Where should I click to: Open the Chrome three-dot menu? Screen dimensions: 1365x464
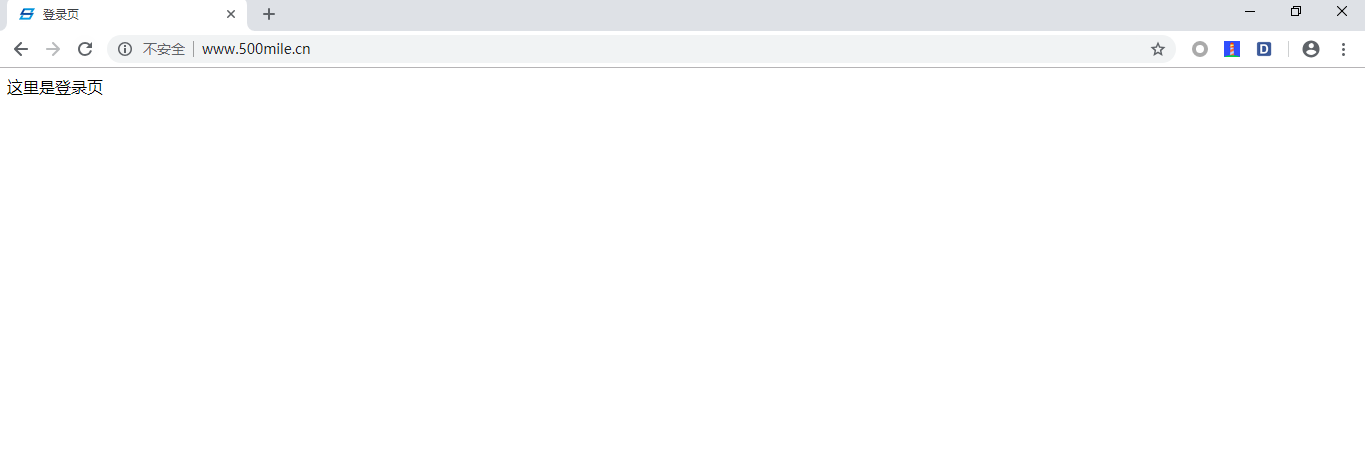point(1343,49)
